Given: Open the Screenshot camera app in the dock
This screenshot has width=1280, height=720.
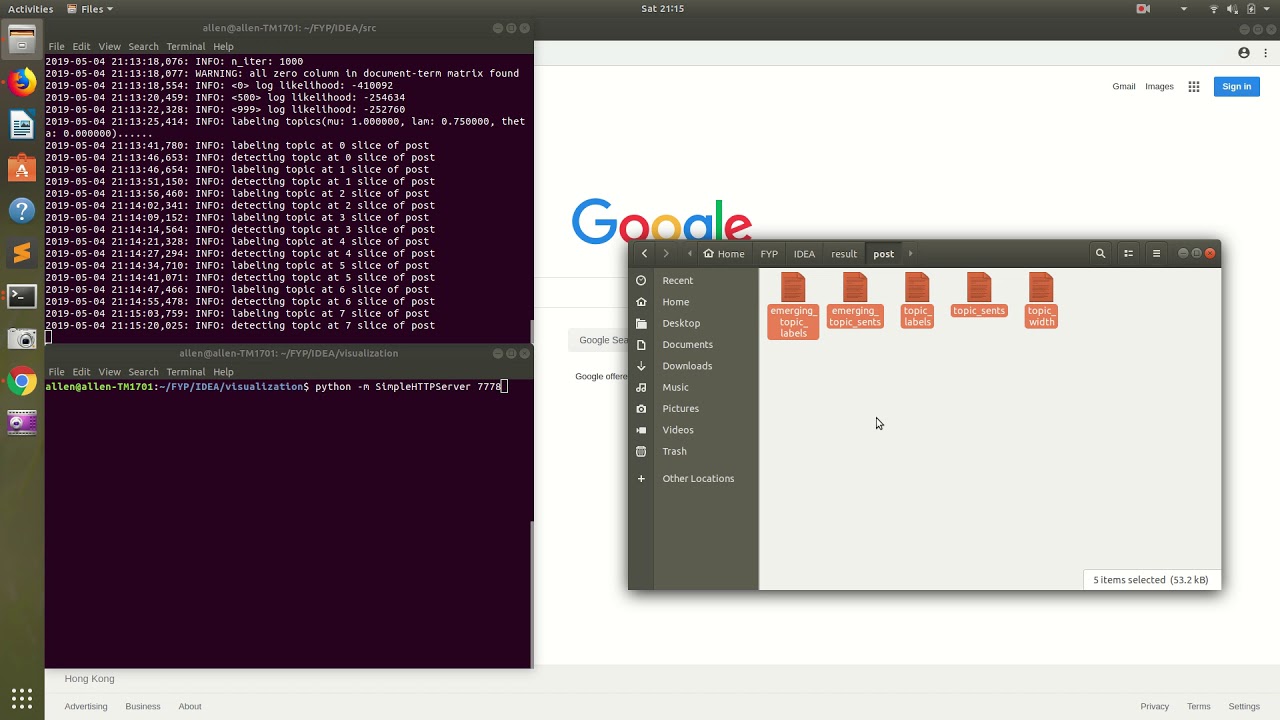Looking at the screenshot, I should coord(22,339).
